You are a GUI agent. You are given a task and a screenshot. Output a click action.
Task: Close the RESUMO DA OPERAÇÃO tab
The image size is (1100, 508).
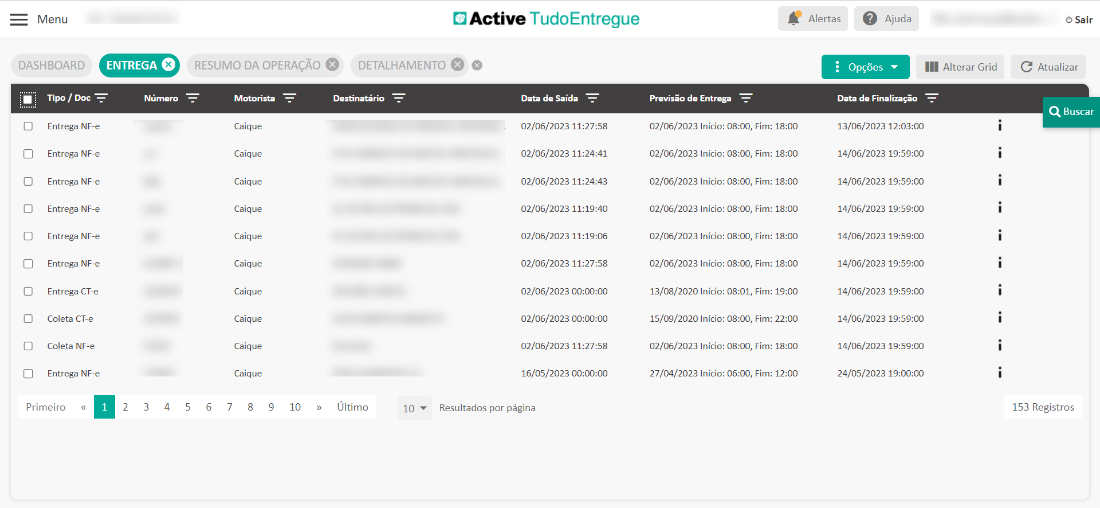333,65
